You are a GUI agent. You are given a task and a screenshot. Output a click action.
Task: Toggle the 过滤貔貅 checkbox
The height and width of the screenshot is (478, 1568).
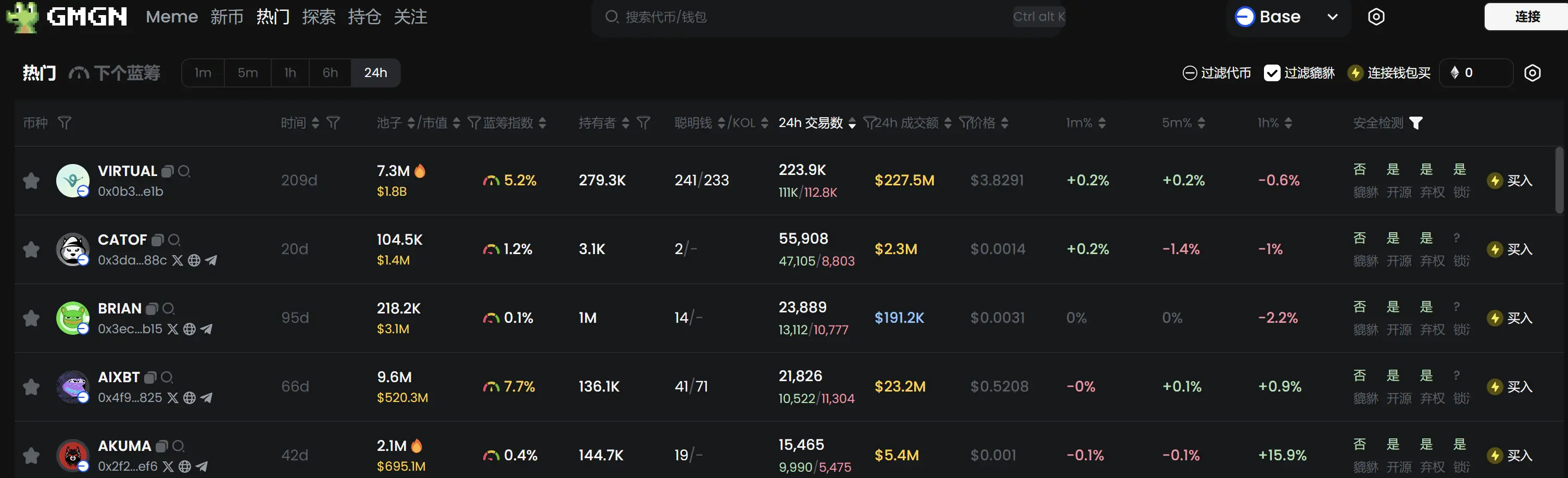click(1272, 73)
